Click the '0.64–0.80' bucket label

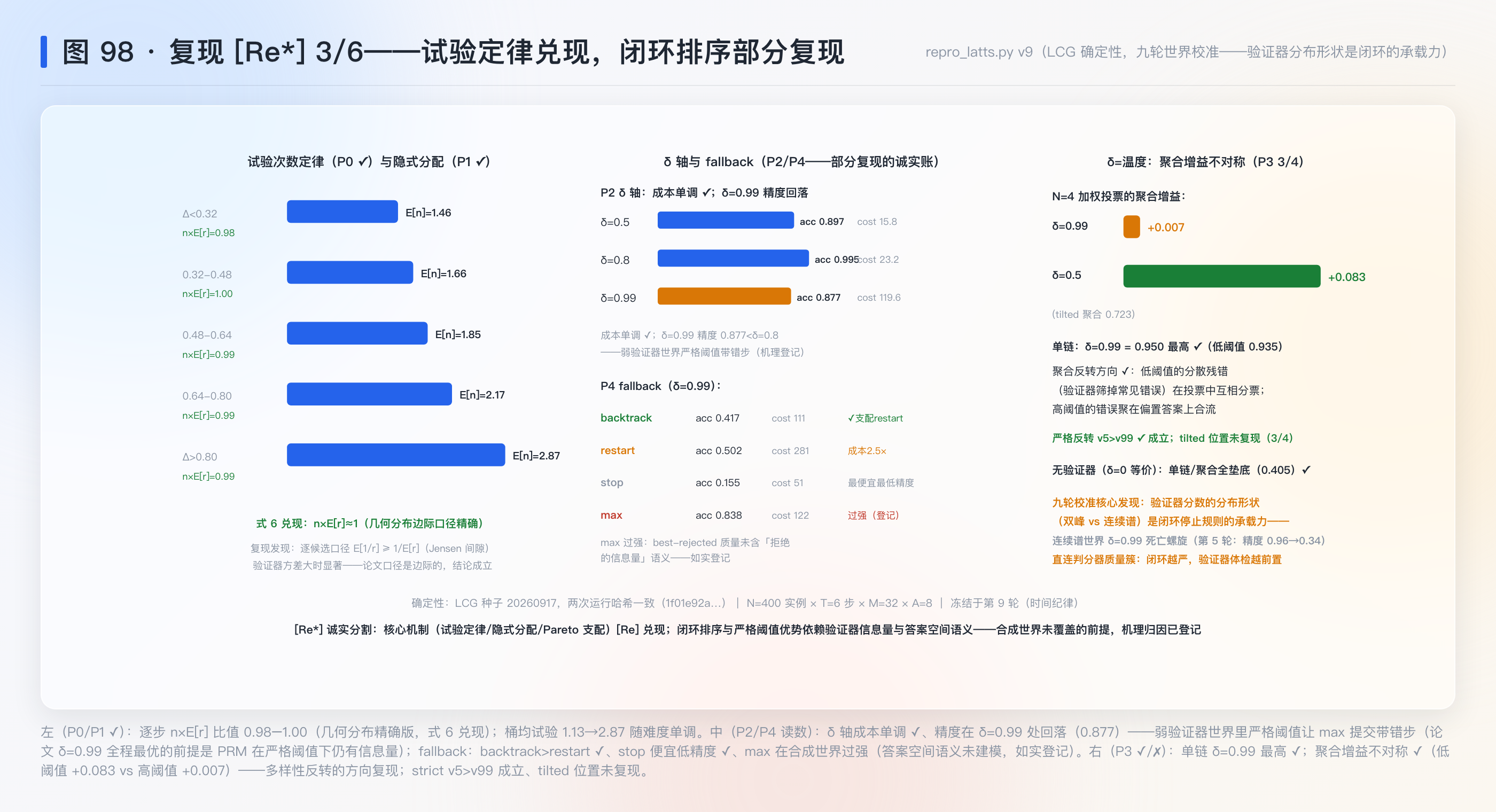207,396
